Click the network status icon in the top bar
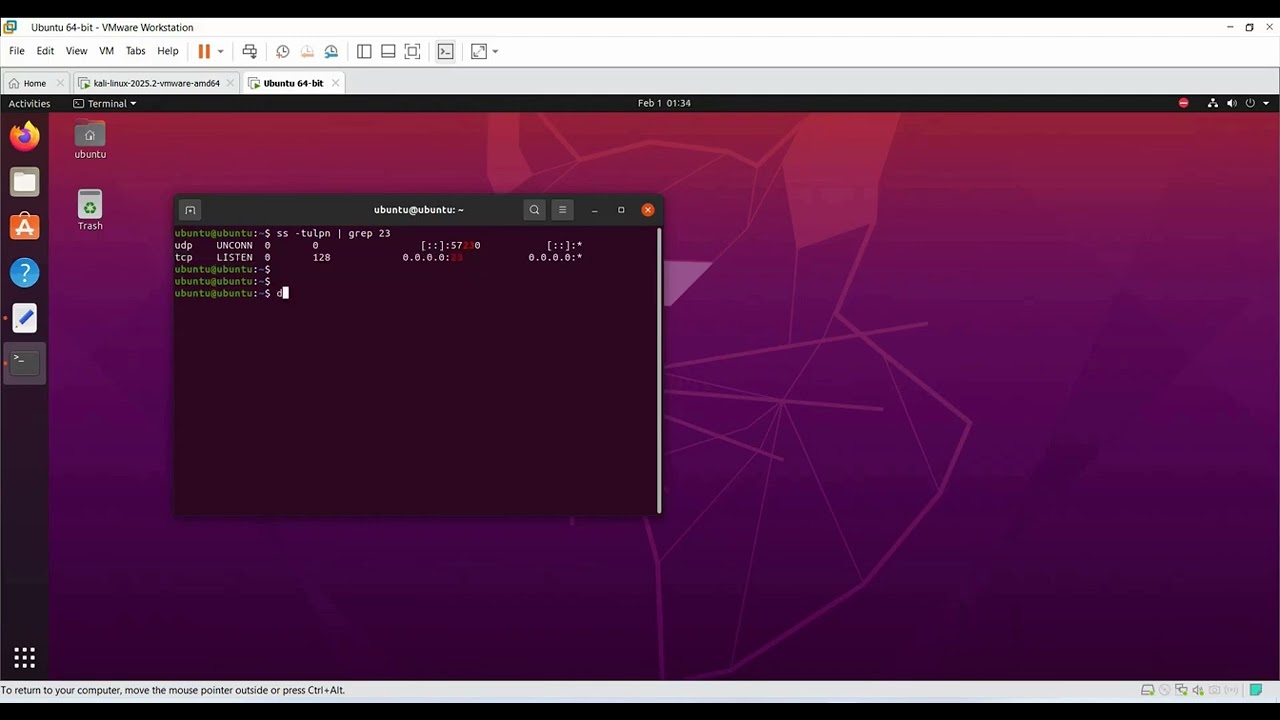This screenshot has height=720, width=1280. [x=1213, y=103]
